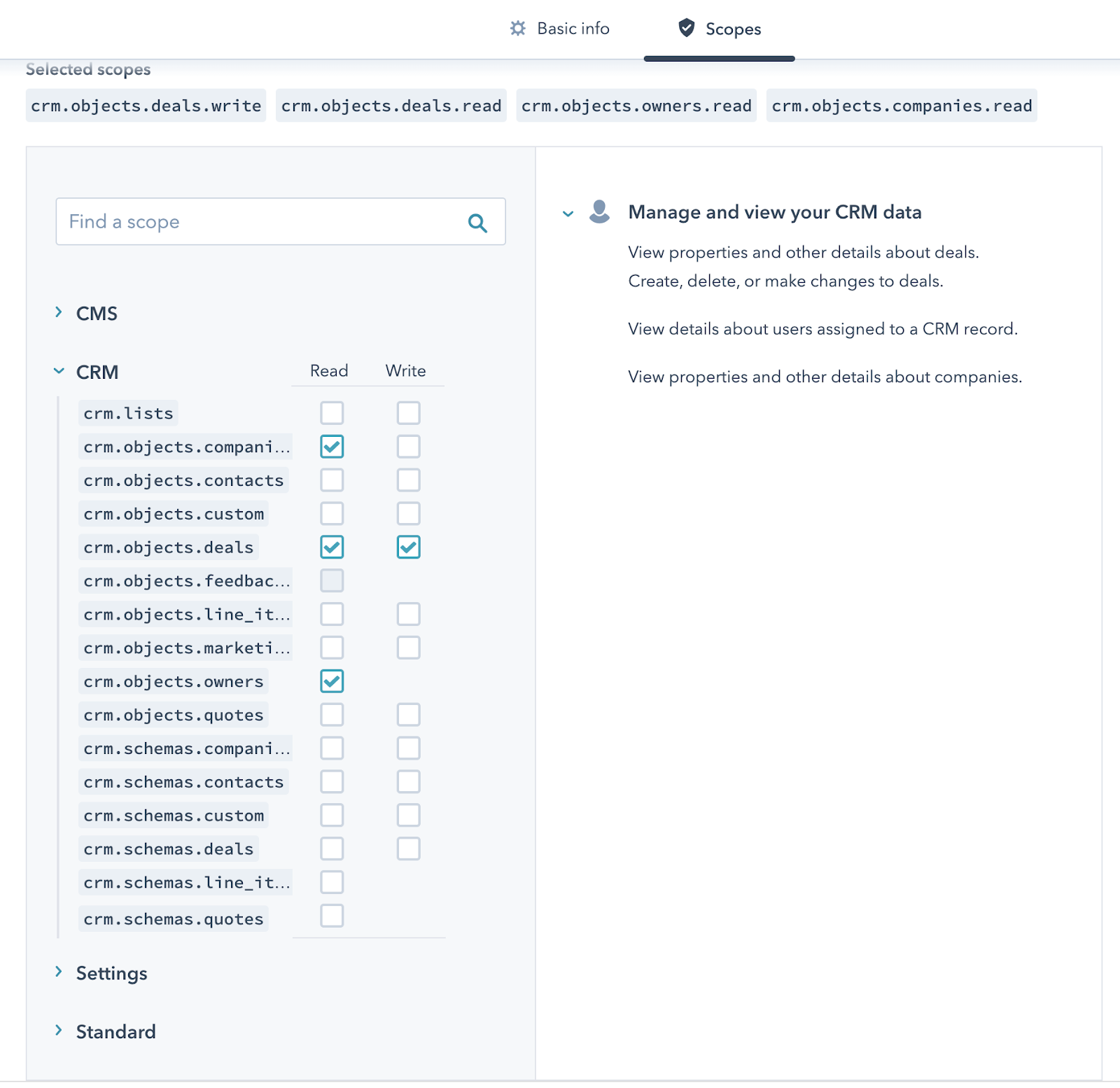Tick Read for crm.objects.custom

(332, 514)
